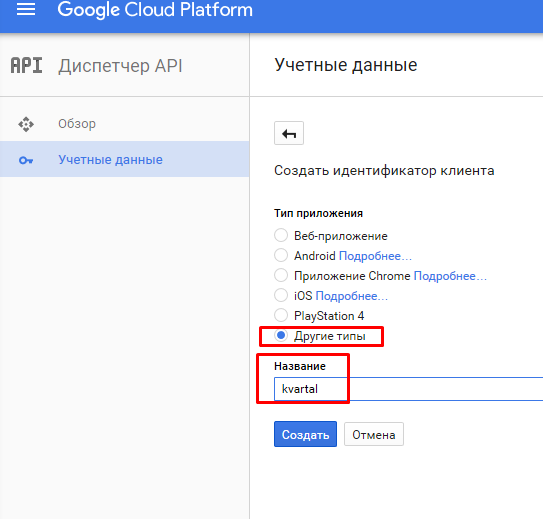Click the Название input field with kvartal
The image size is (543, 519).
point(408,389)
